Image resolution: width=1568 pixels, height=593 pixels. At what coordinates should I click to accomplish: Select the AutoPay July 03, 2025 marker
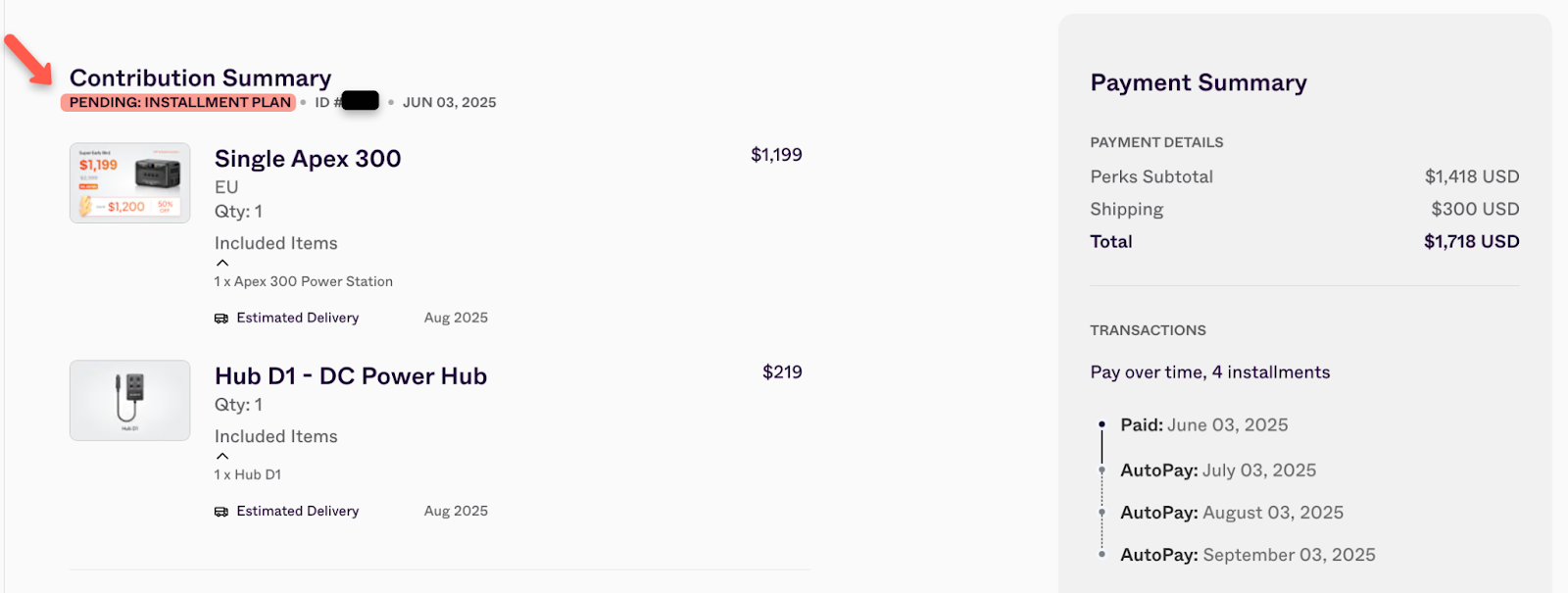pos(1102,470)
